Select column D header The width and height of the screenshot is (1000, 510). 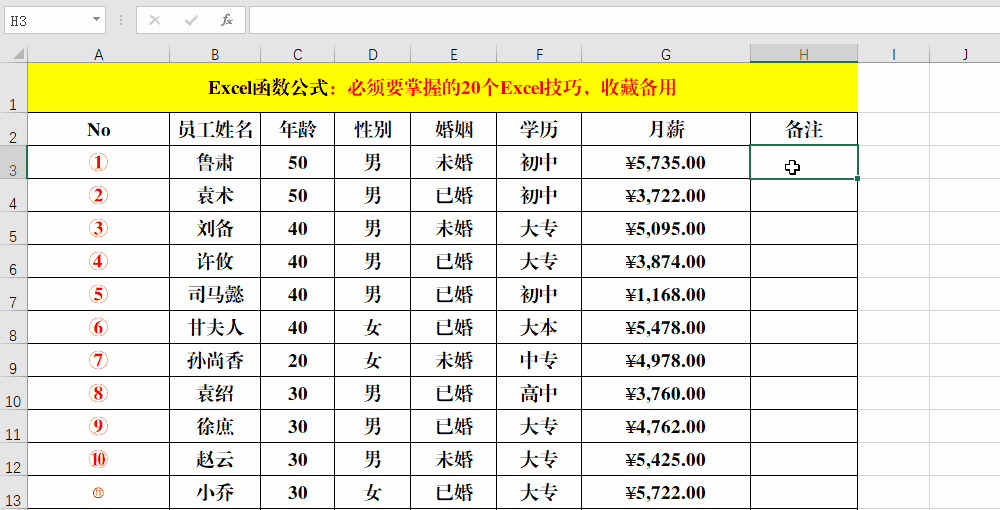pos(372,54)
